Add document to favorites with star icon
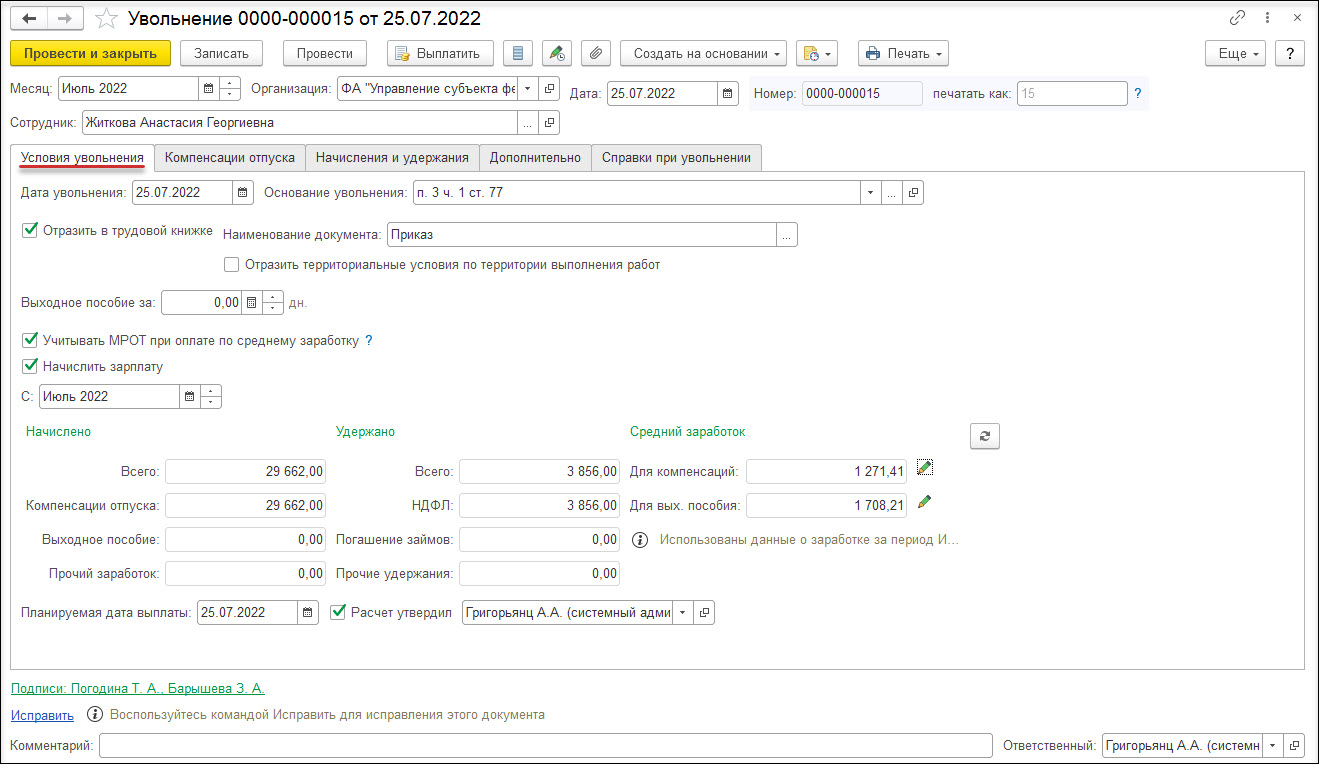 [105, 19]
